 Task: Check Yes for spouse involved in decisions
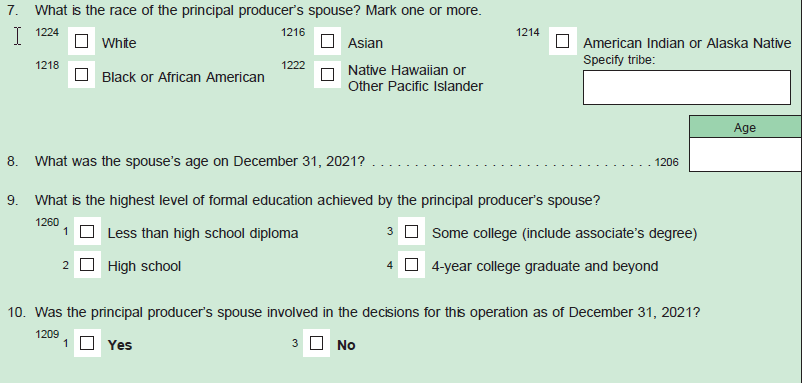point(87,343)
